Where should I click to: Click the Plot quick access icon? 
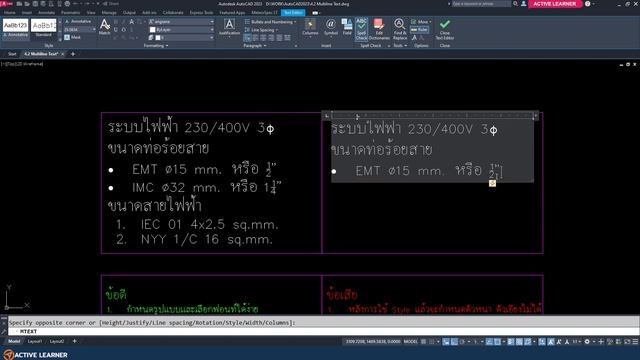click(67, 4)
